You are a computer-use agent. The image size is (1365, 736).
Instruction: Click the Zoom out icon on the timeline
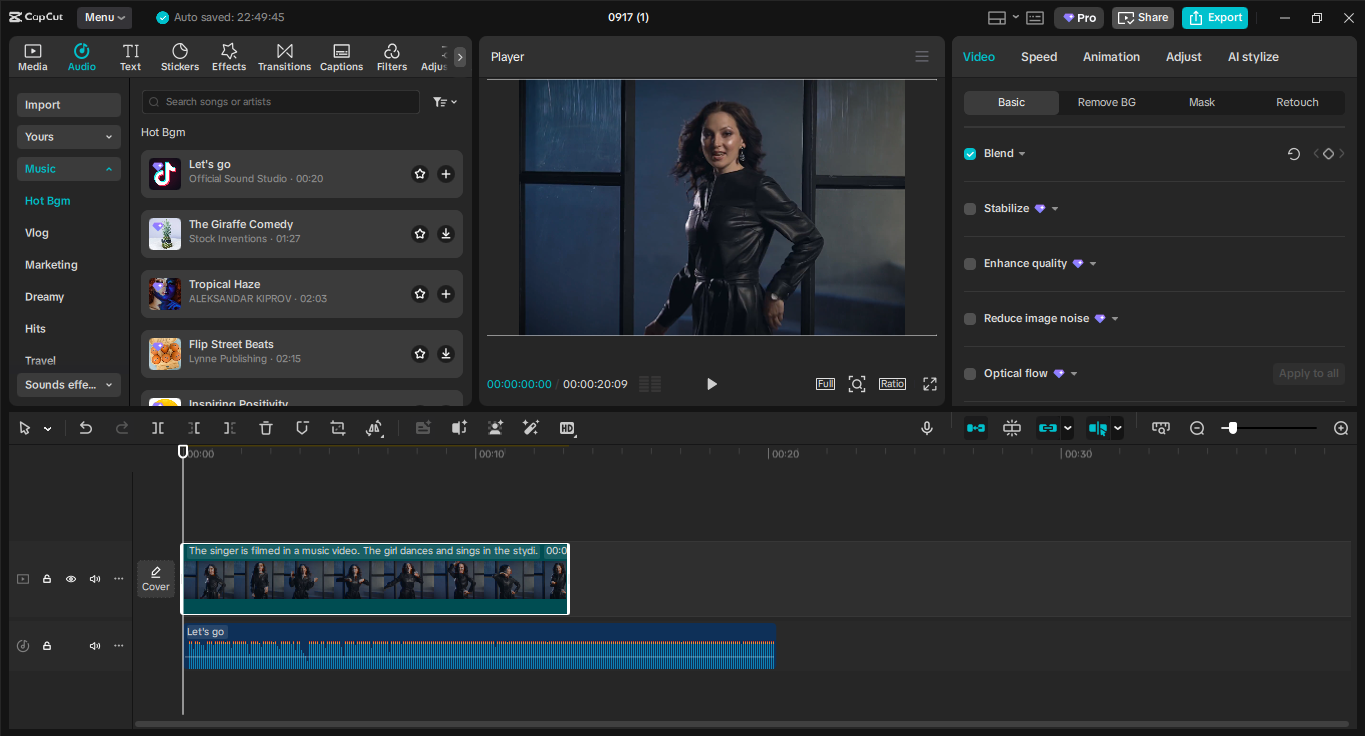coord(1197,427)
